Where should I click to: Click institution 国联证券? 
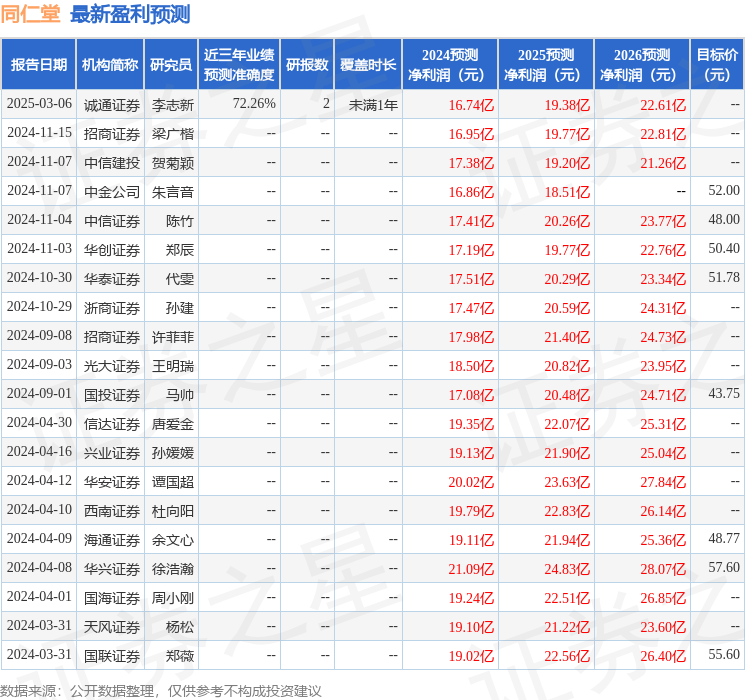point(112,656)
